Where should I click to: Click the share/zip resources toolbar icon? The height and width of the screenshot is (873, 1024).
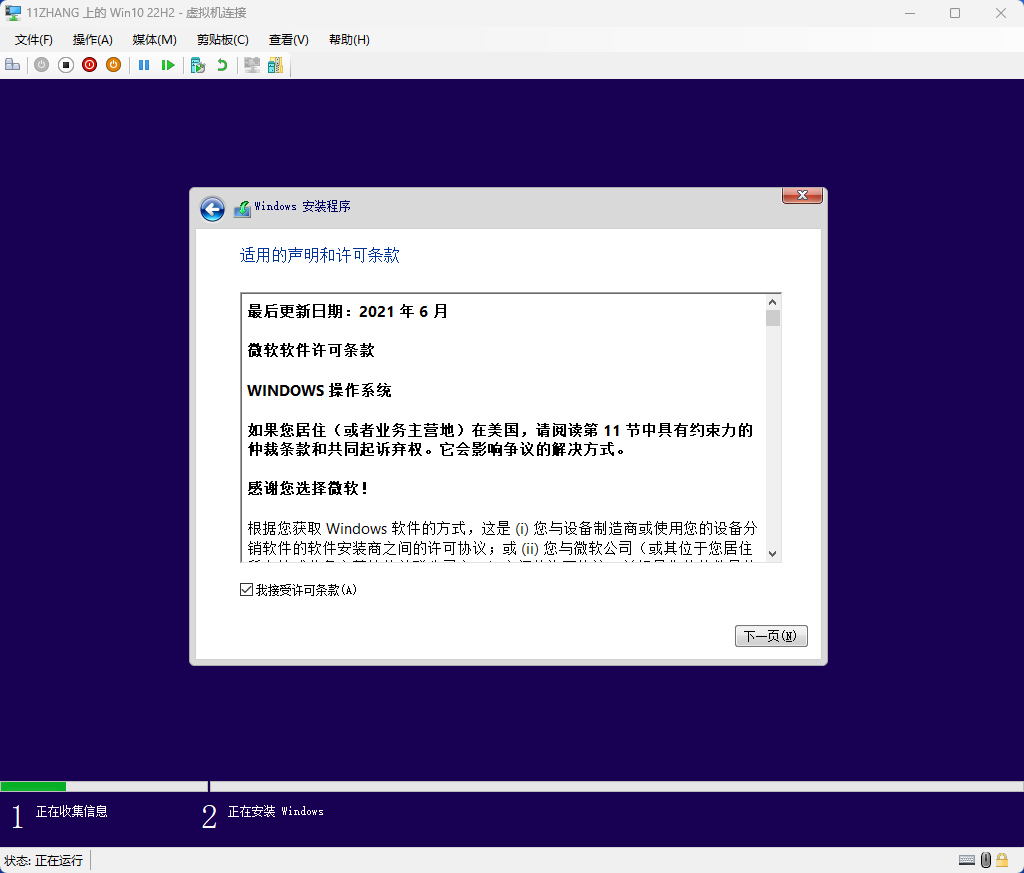click(x=276, y=65)
